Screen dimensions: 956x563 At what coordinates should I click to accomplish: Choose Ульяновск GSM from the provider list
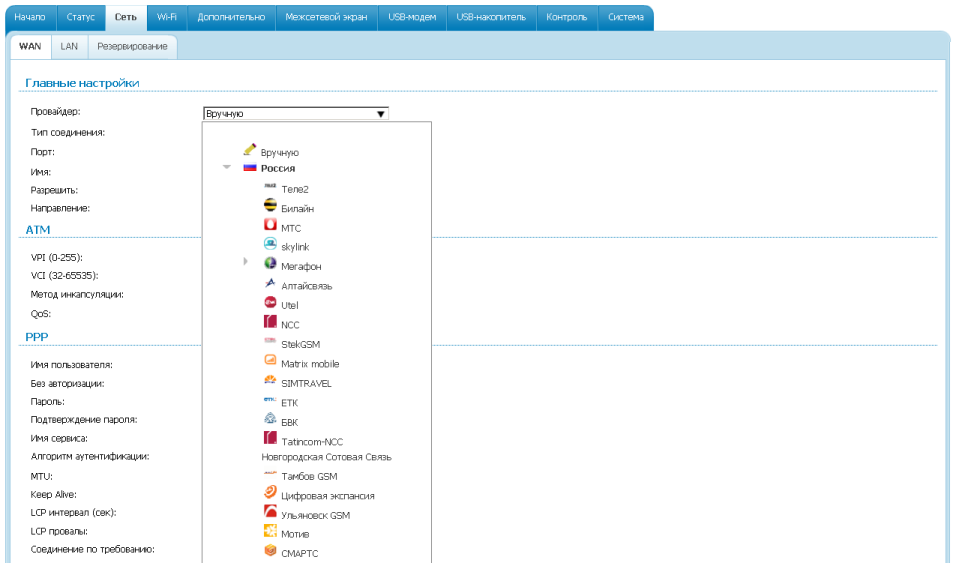coord(316,515)
